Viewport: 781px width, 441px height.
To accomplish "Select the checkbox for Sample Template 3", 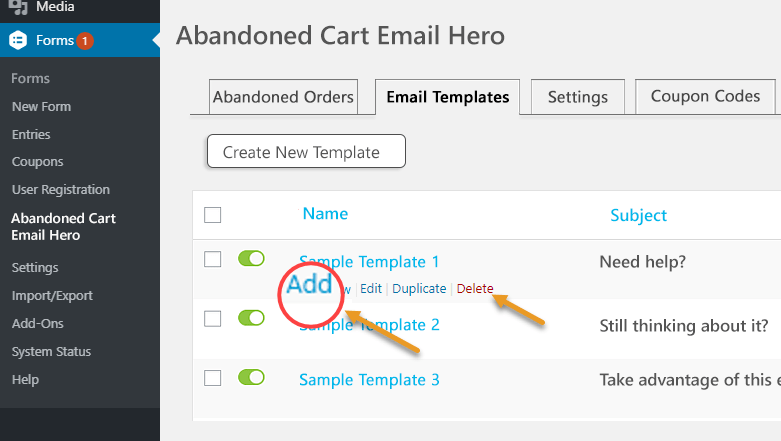I will pyautogui.click(x=213, y=378).
